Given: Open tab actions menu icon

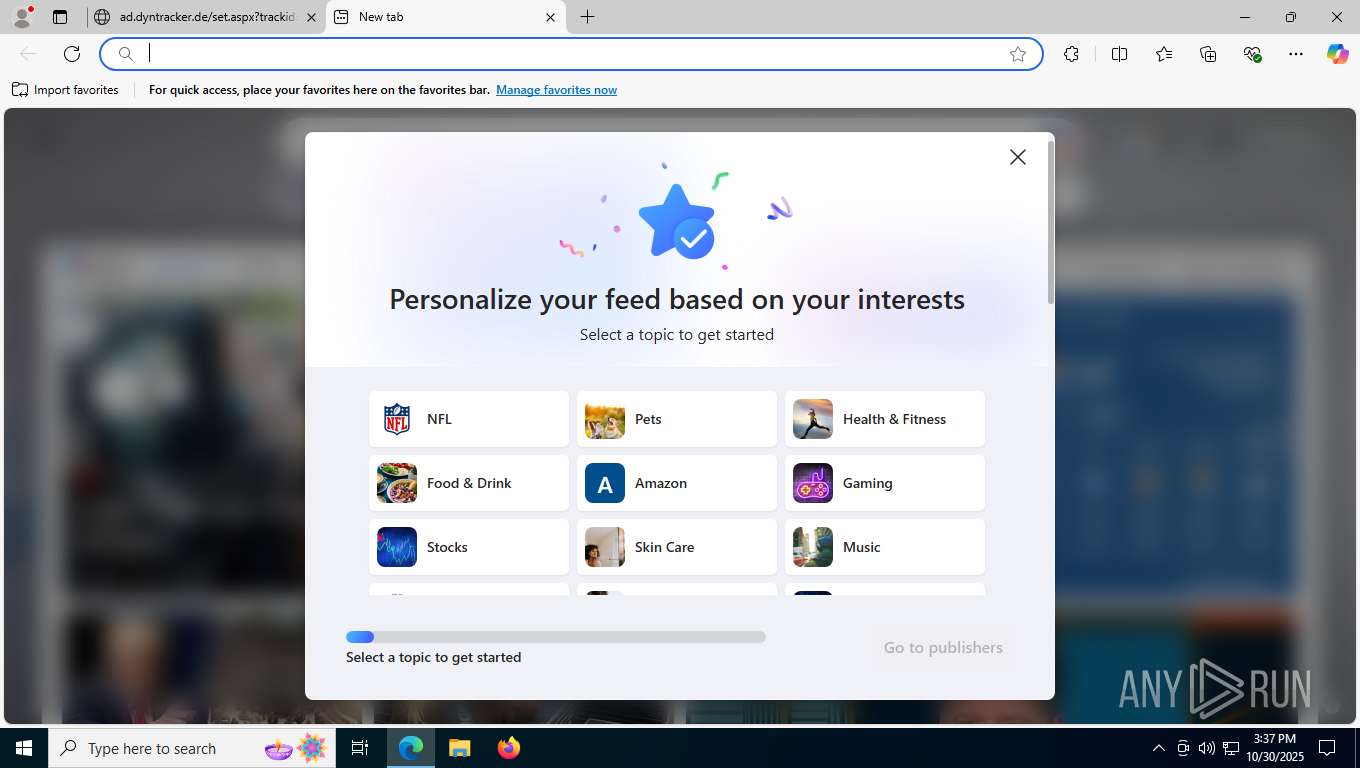Looking at the screenshot, I should [60, 17].
